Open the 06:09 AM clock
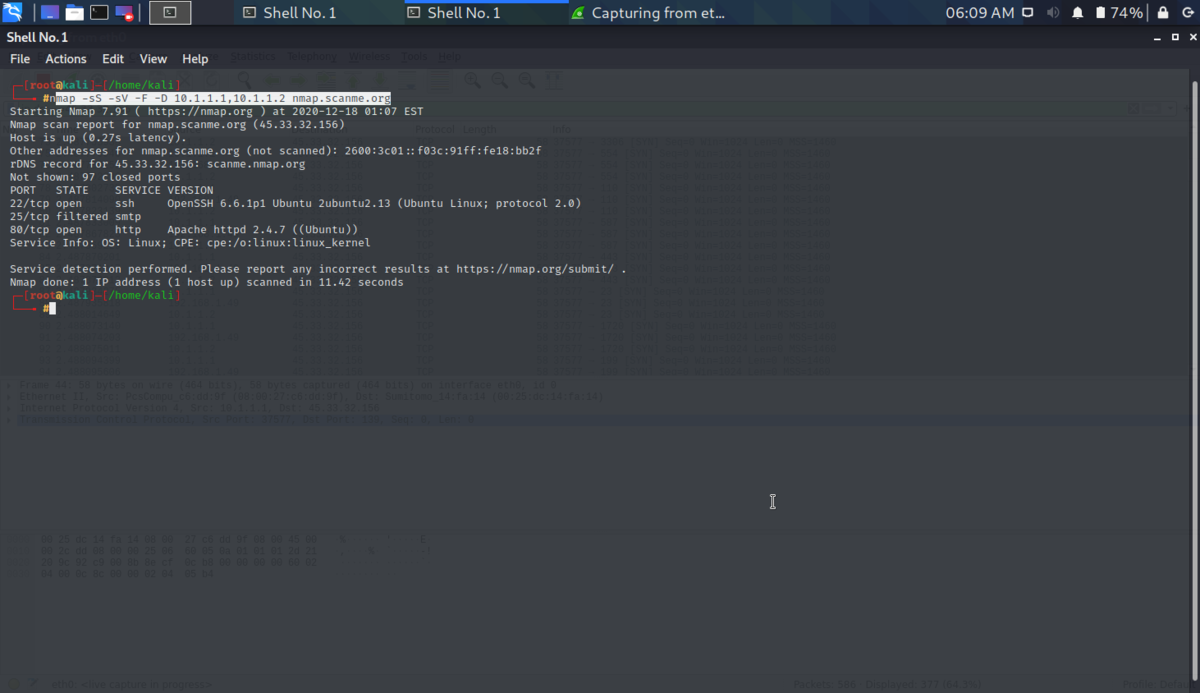The width and height of the screenshot is (1200, 693). coord(980,13)
